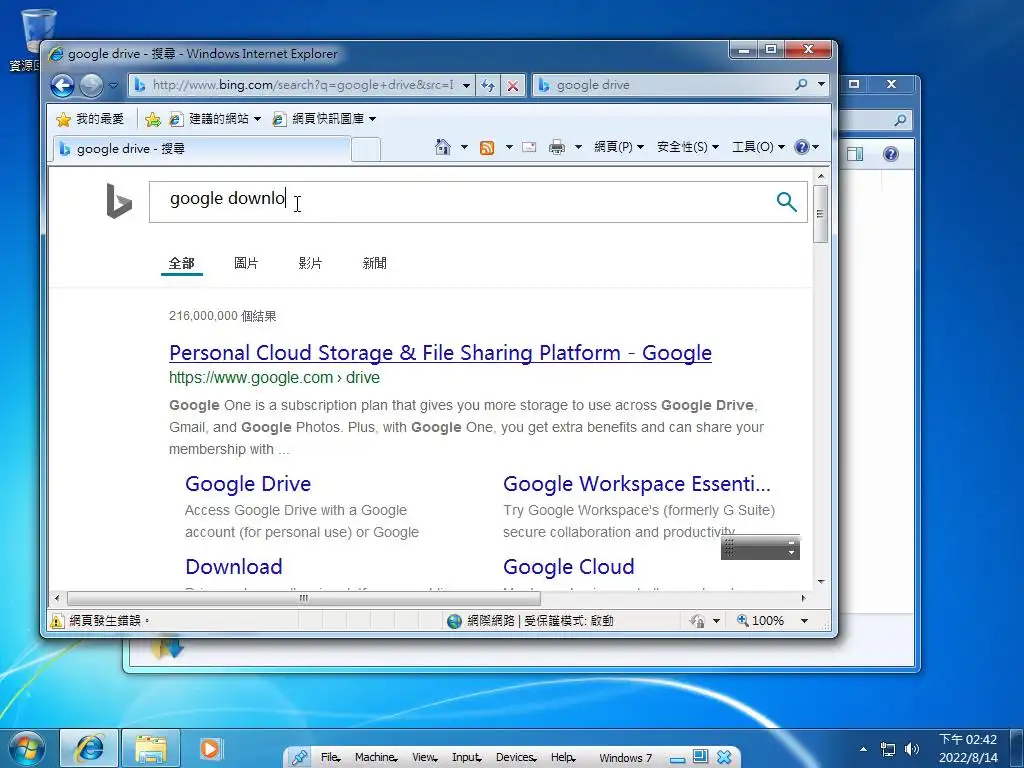Open the Download sublink
Viewport: 1024px width, 768px height.
point(234,566)
